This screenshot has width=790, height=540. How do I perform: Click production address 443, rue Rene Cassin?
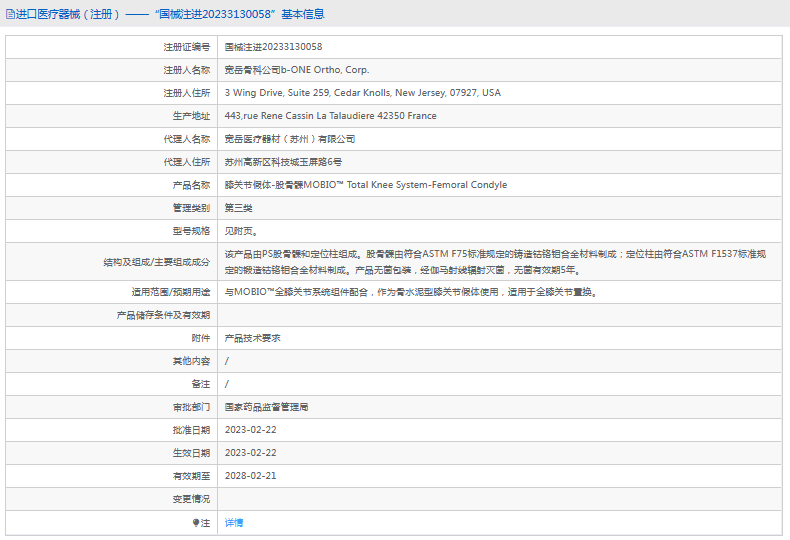(330, 116)
